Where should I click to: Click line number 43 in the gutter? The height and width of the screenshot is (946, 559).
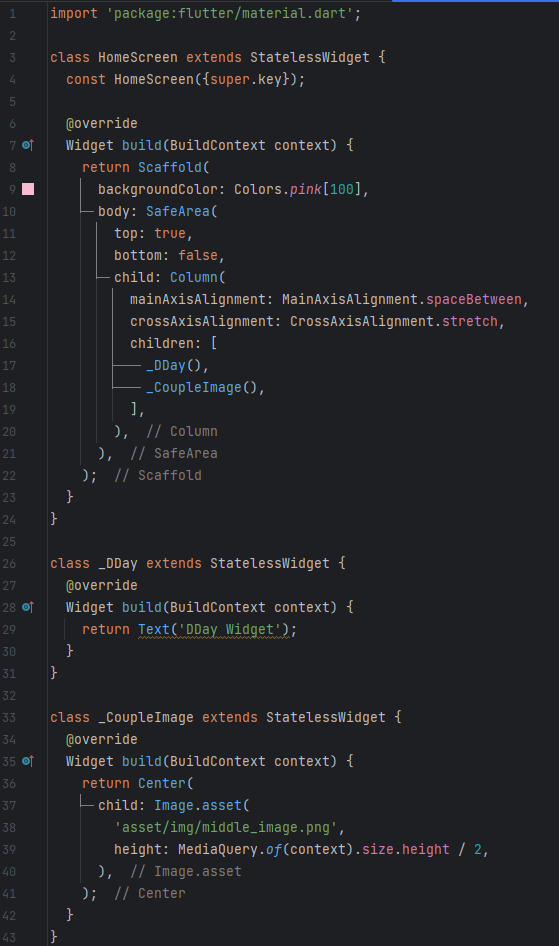point(9,938)
